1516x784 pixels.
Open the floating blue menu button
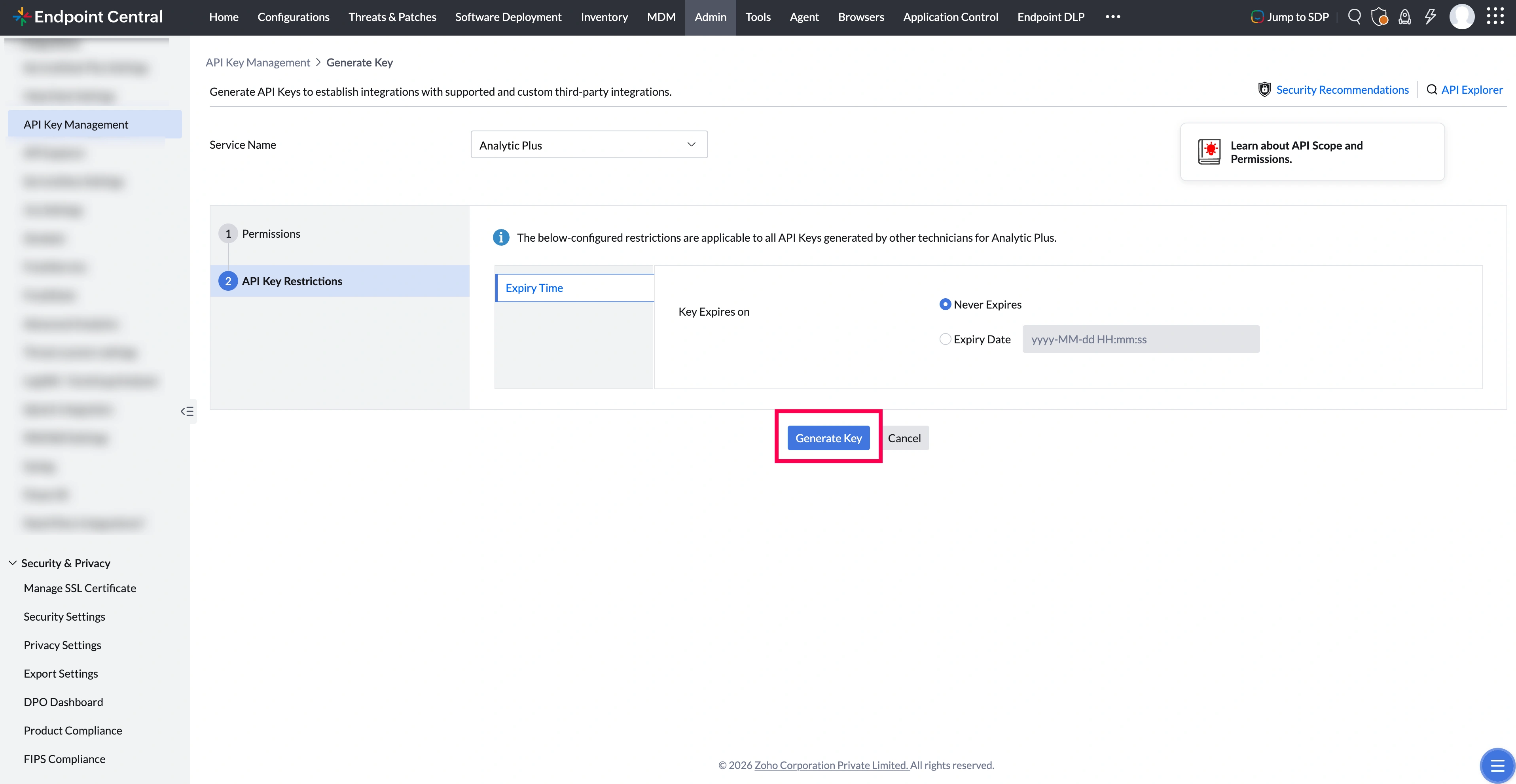(x=1497, y=766)
